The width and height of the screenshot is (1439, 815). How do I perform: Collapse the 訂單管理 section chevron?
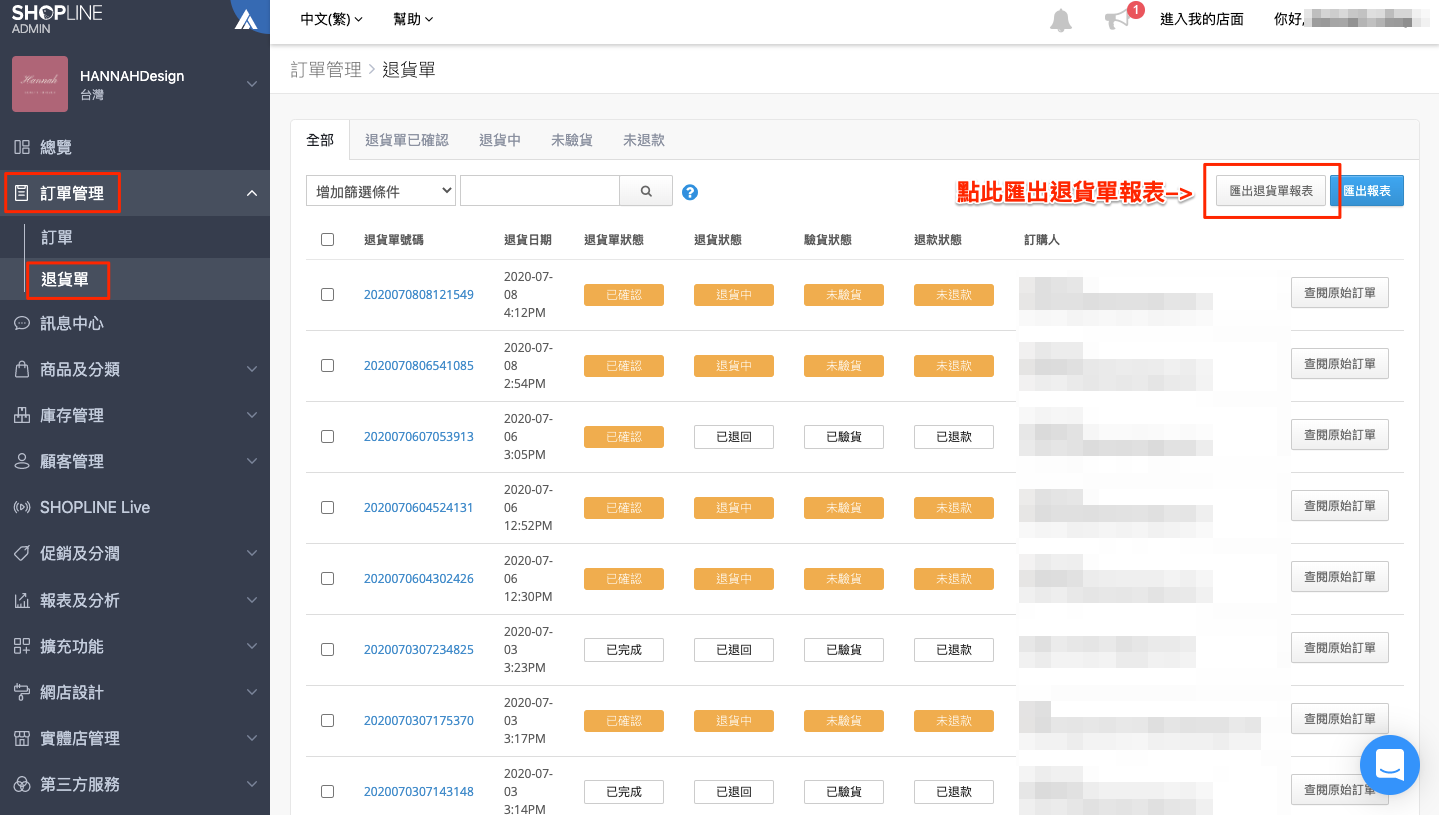click(x=252, y=193)
